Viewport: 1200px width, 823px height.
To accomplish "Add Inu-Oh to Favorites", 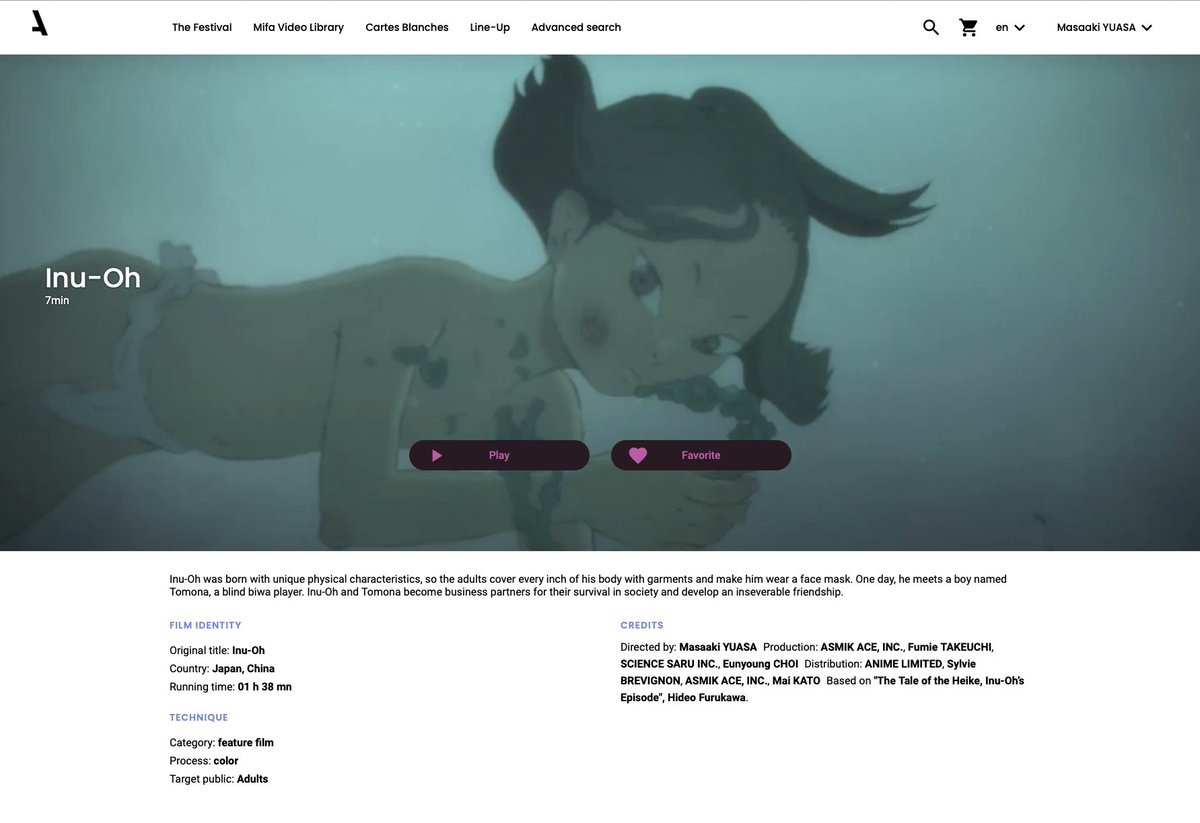I will pos(701,455).
